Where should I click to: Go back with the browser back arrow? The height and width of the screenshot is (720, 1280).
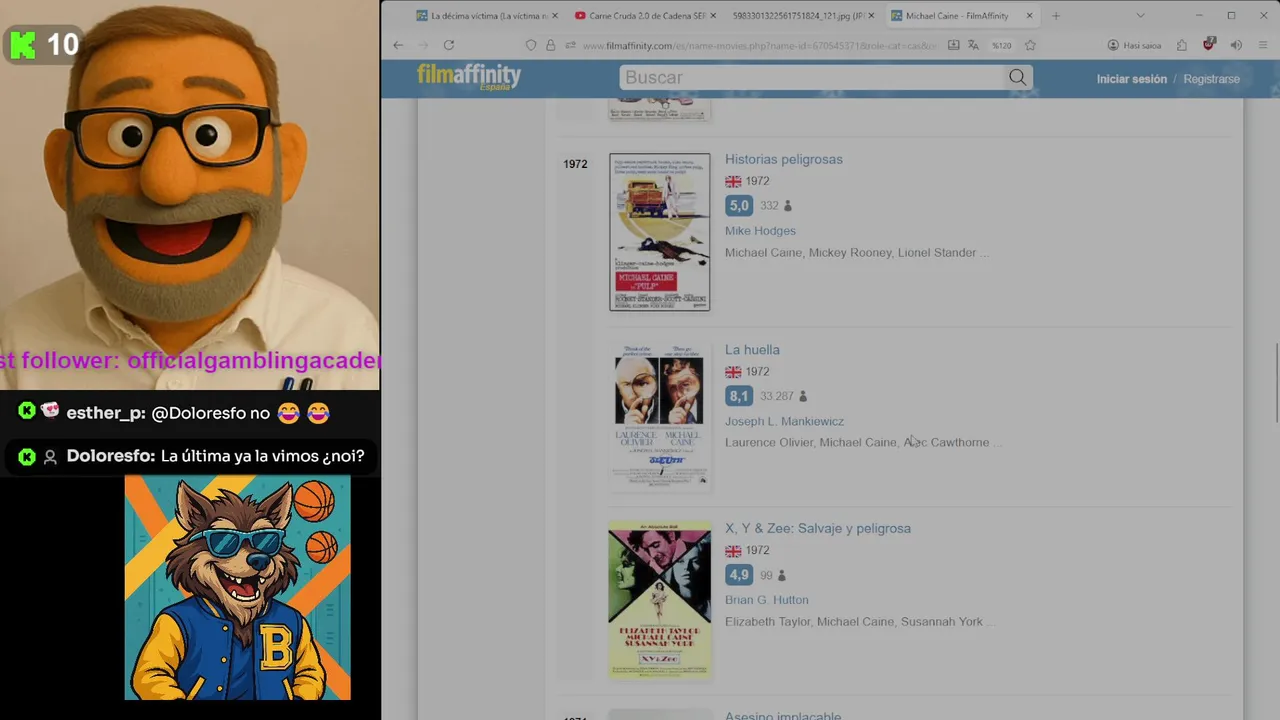(x=398, y=45)
